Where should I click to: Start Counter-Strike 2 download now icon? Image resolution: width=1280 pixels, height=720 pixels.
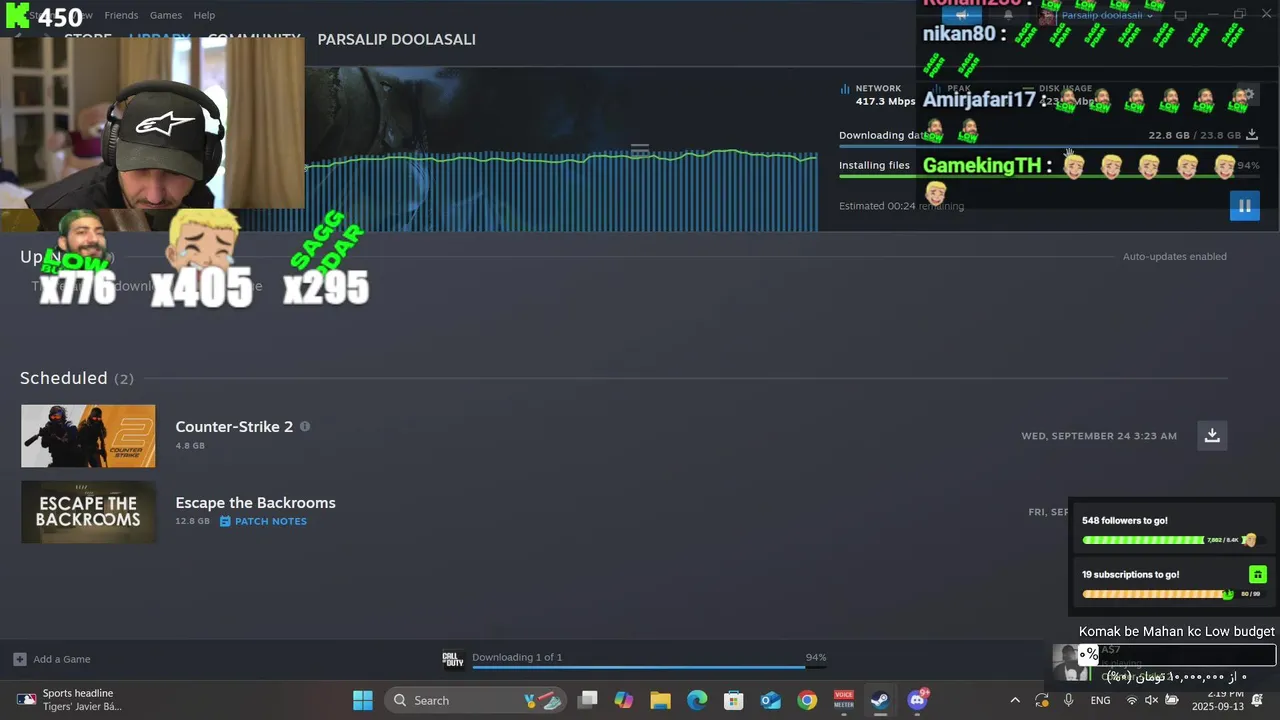(x=1212, y=435)
